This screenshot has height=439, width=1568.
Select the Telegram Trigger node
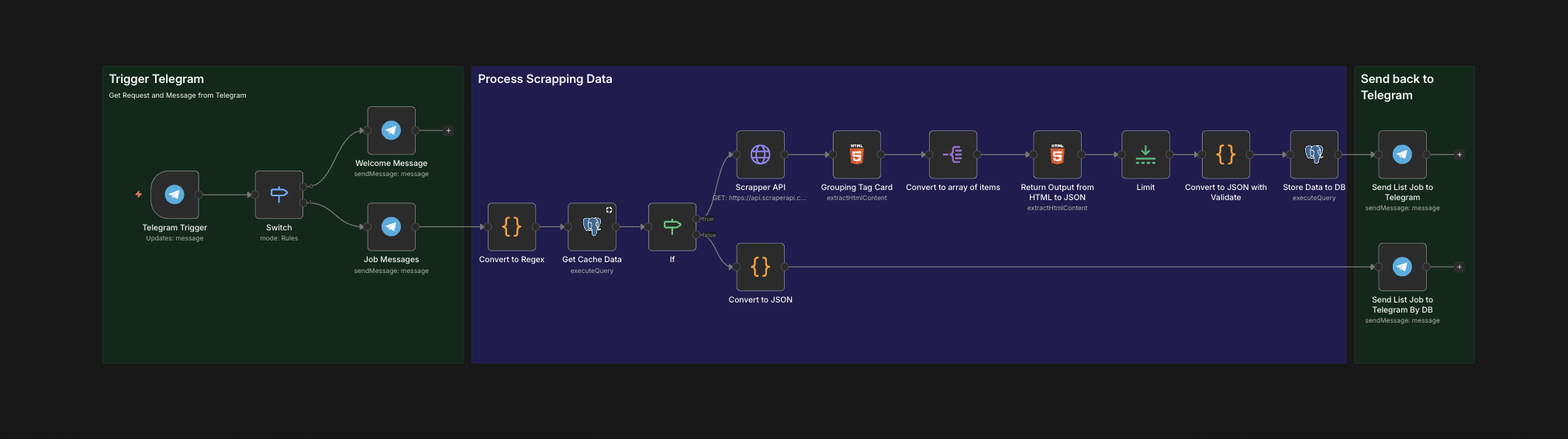click(x=174, y=195)
